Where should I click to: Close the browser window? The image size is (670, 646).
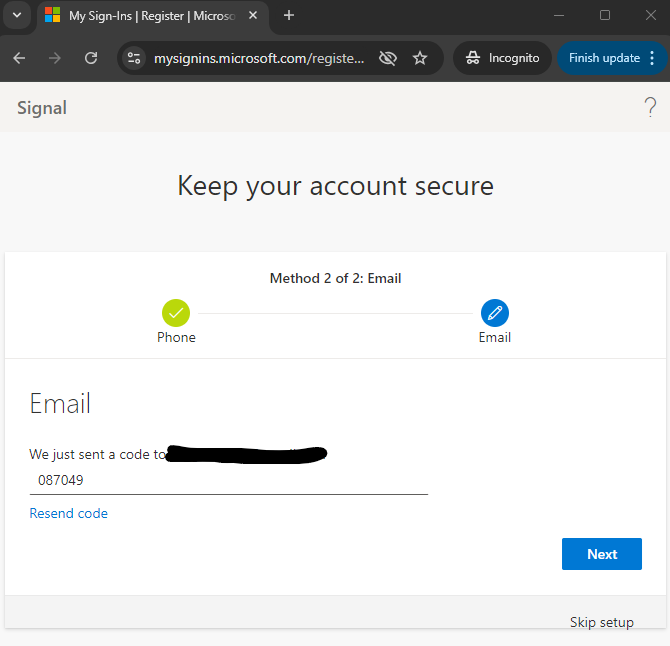pos(651,15)
